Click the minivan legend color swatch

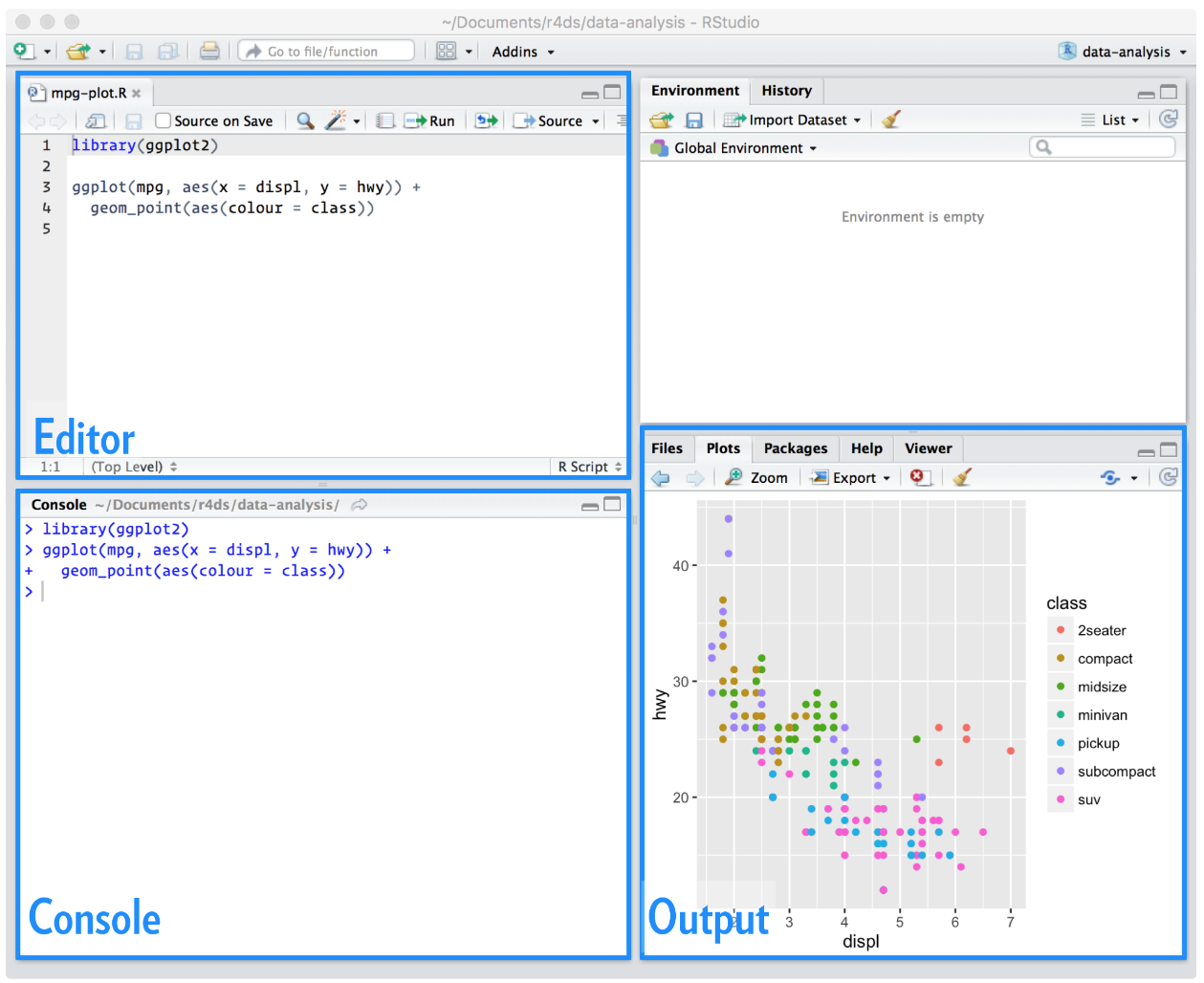(x=1061, y=715)
